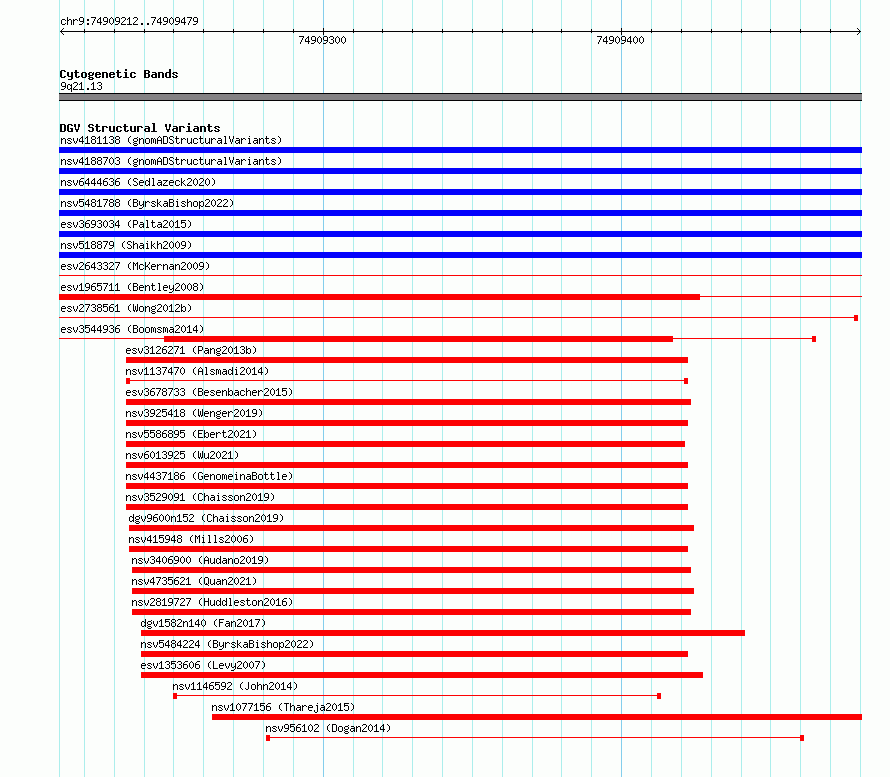Viewport: 890px width, 777px height.
Task: Select nsv2819727 (Huddleston2016) label
Action: [x=212, y=602]
